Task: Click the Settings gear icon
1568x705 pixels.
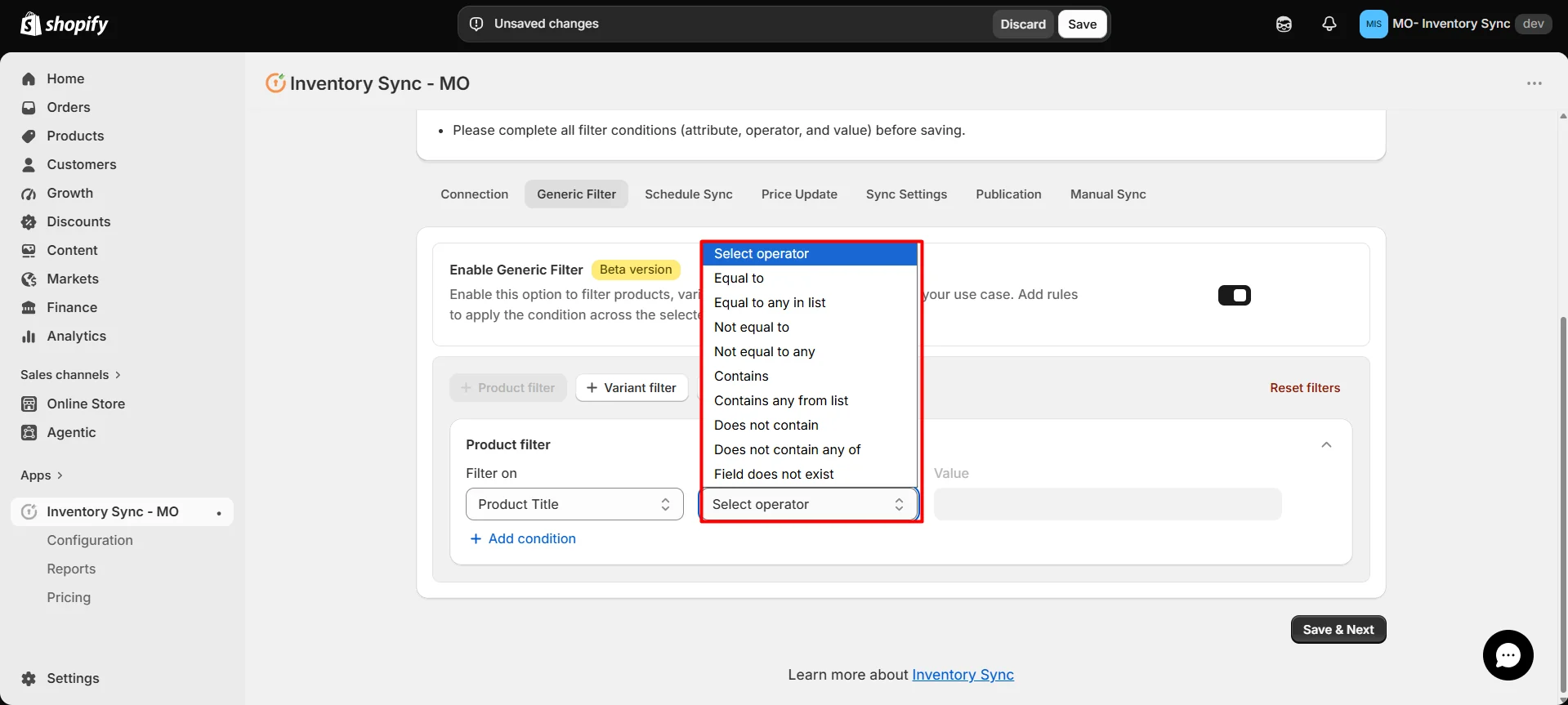Action: click(x=29, y=678)
